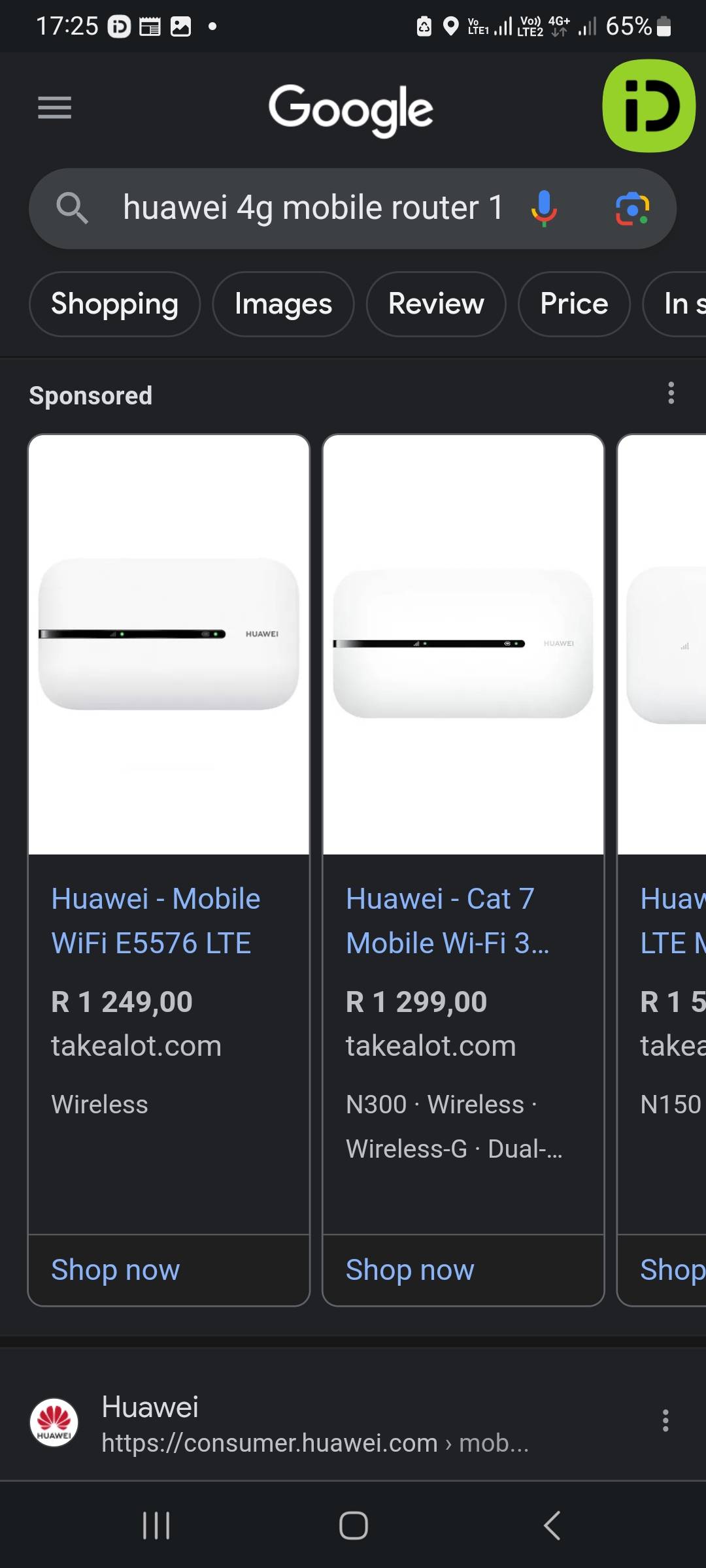Viewport: 706px width, 1568px height.
Task: Open Huawei result more options
Action: (x=665, y=1420)
